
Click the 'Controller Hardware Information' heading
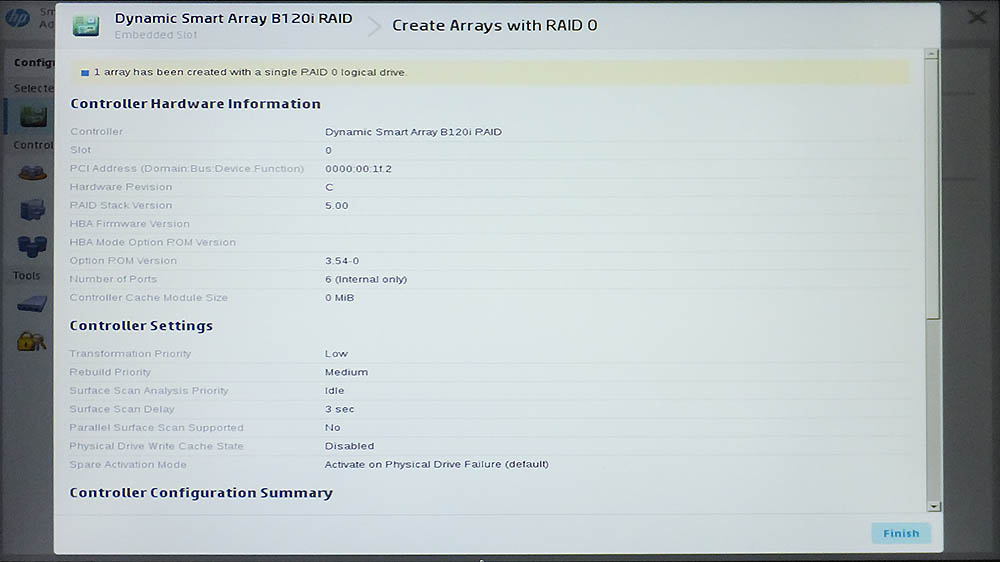(195, 103)
